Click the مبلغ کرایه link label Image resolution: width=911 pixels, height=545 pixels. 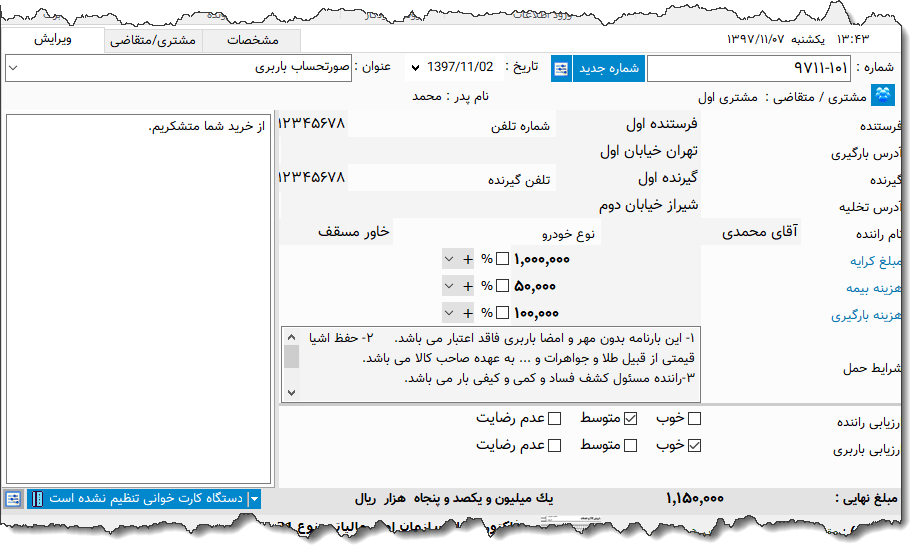[x=876, y=261]
